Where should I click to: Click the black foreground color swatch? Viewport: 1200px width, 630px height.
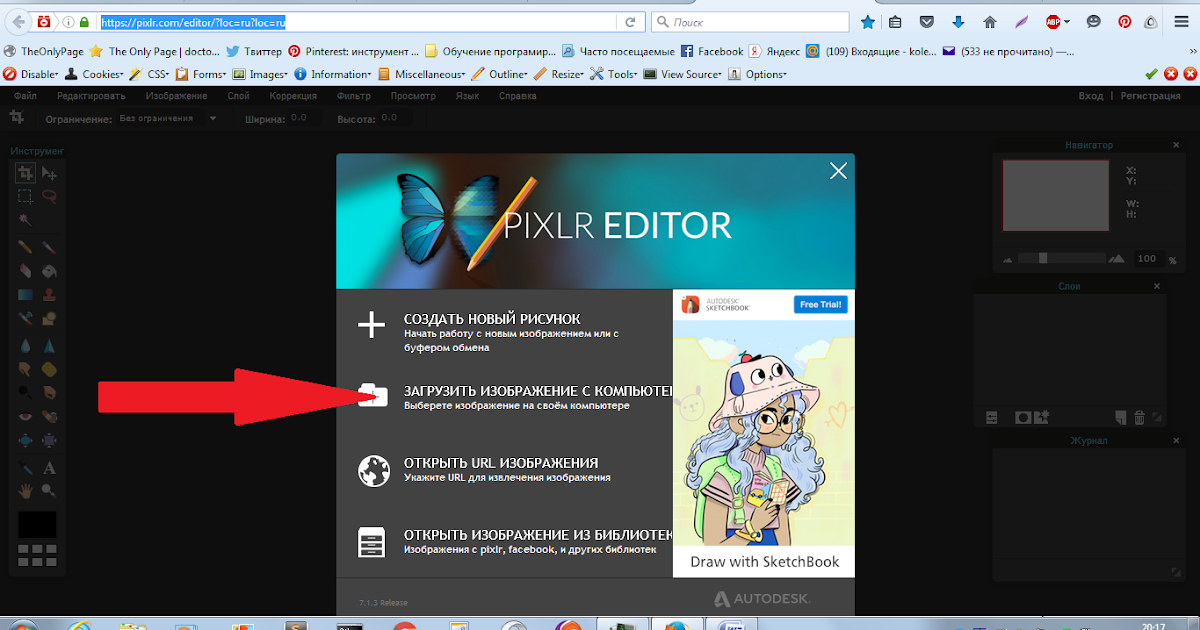[38, 524]
